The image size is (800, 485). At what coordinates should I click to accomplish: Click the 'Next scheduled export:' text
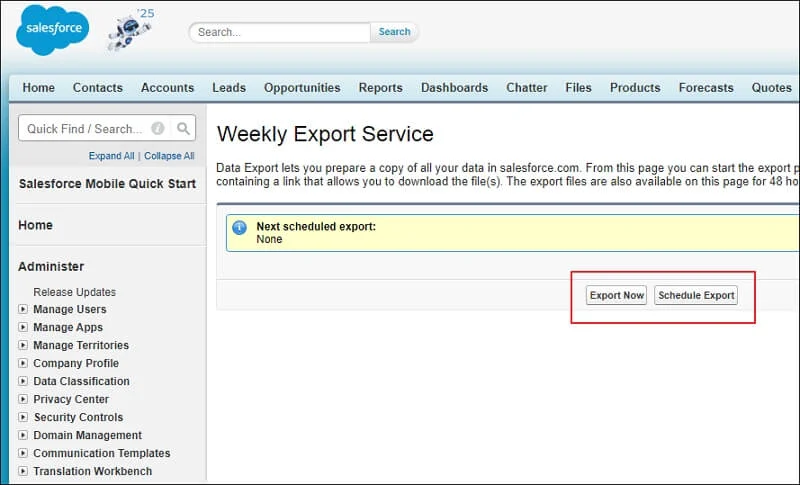pos(316,226)
